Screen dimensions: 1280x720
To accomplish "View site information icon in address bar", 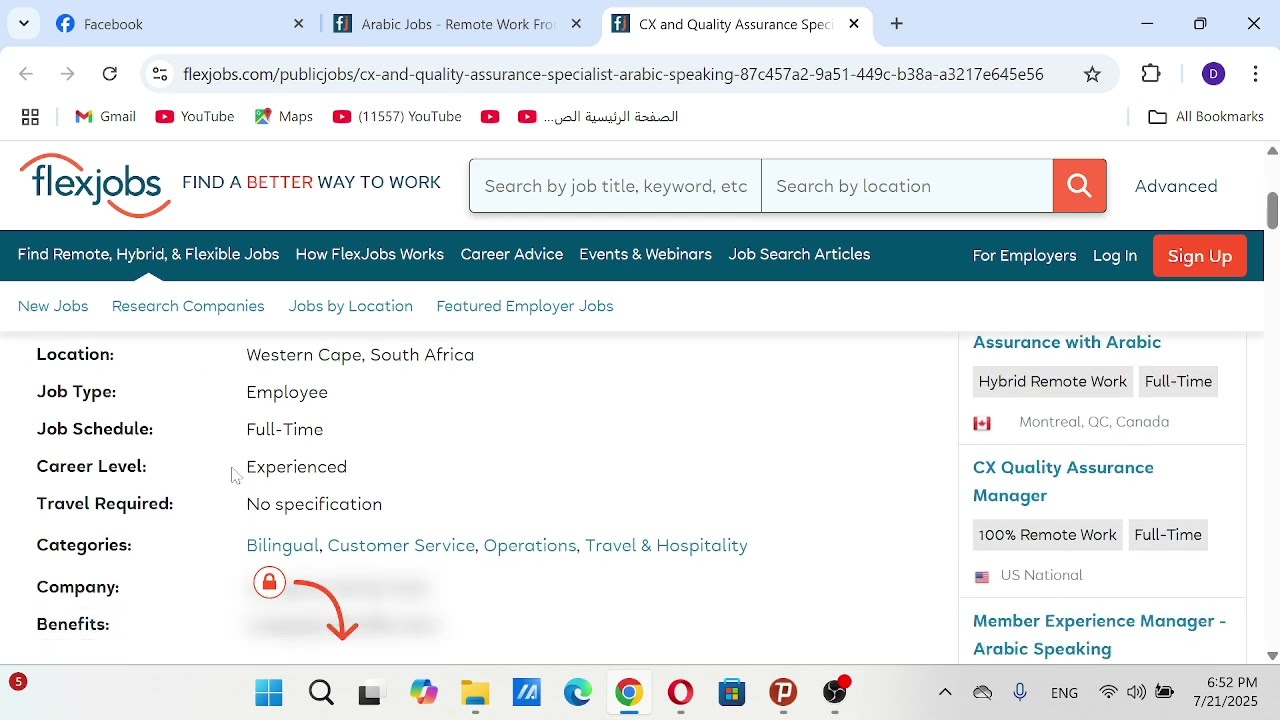I will (160, 74).
